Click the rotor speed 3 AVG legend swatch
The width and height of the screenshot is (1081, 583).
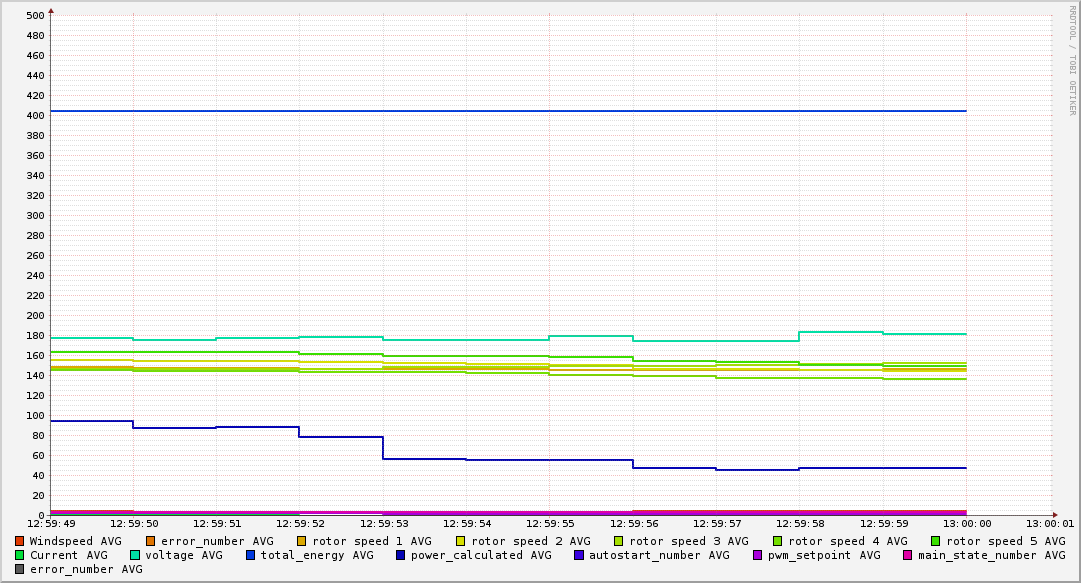point(619,541)
